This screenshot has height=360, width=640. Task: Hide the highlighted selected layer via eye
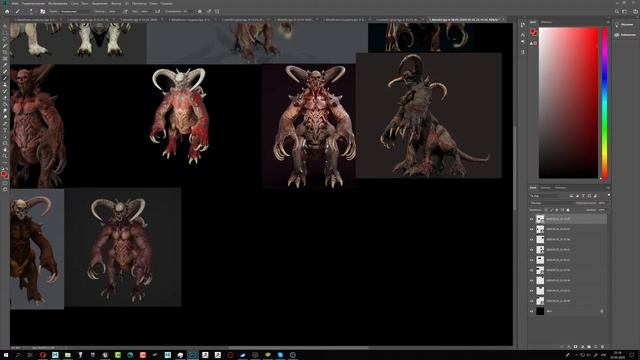pos(531,219)
